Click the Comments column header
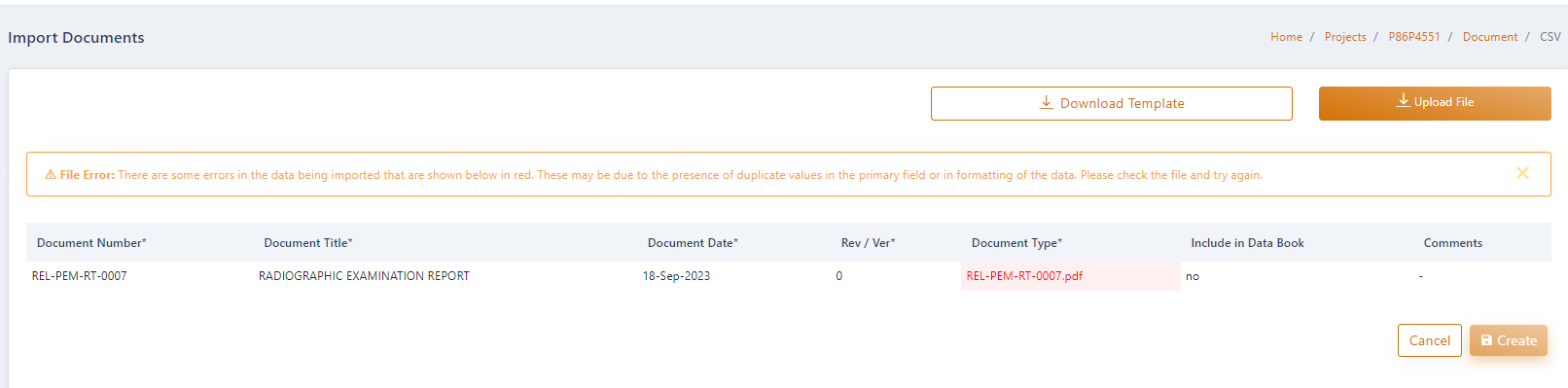The image size is (1568, 388). (x=1452, y=243)
